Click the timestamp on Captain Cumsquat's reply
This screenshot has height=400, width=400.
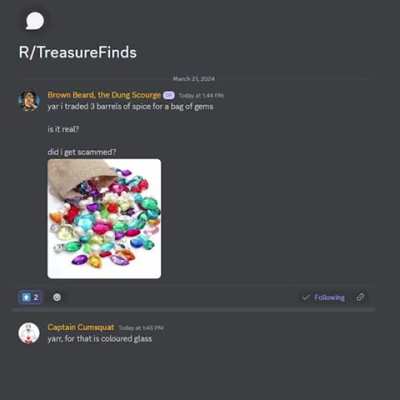tap(141, 328)
